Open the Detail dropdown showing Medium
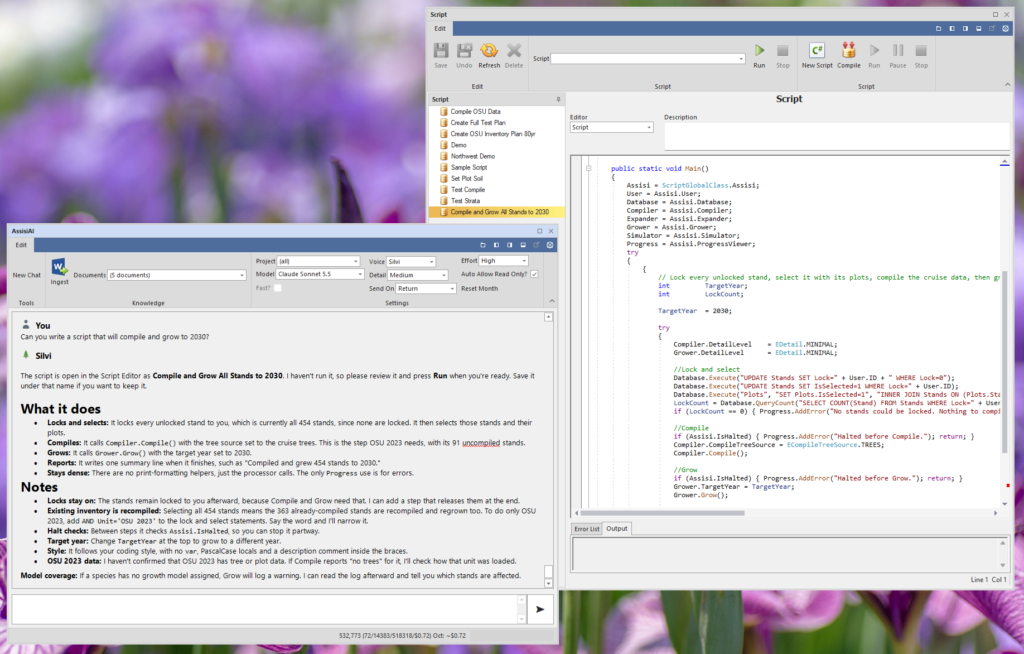This screenshot has width=1024, height=654. pyautogui.click(x=418, y=275)
